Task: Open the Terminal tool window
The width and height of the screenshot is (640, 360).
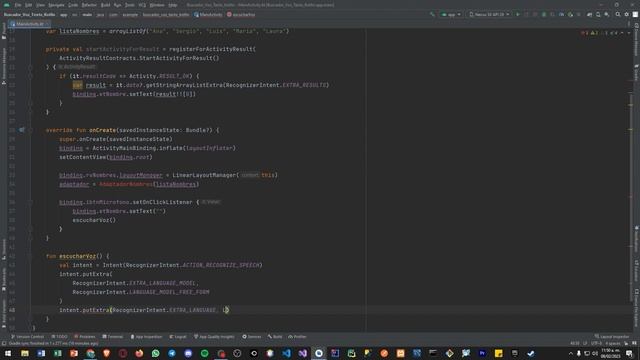Action: 113,337
